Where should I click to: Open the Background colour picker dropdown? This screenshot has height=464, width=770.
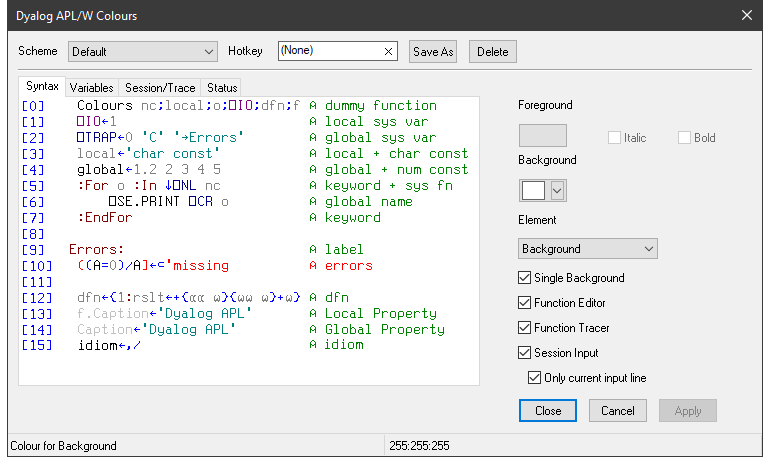point(558,190)
